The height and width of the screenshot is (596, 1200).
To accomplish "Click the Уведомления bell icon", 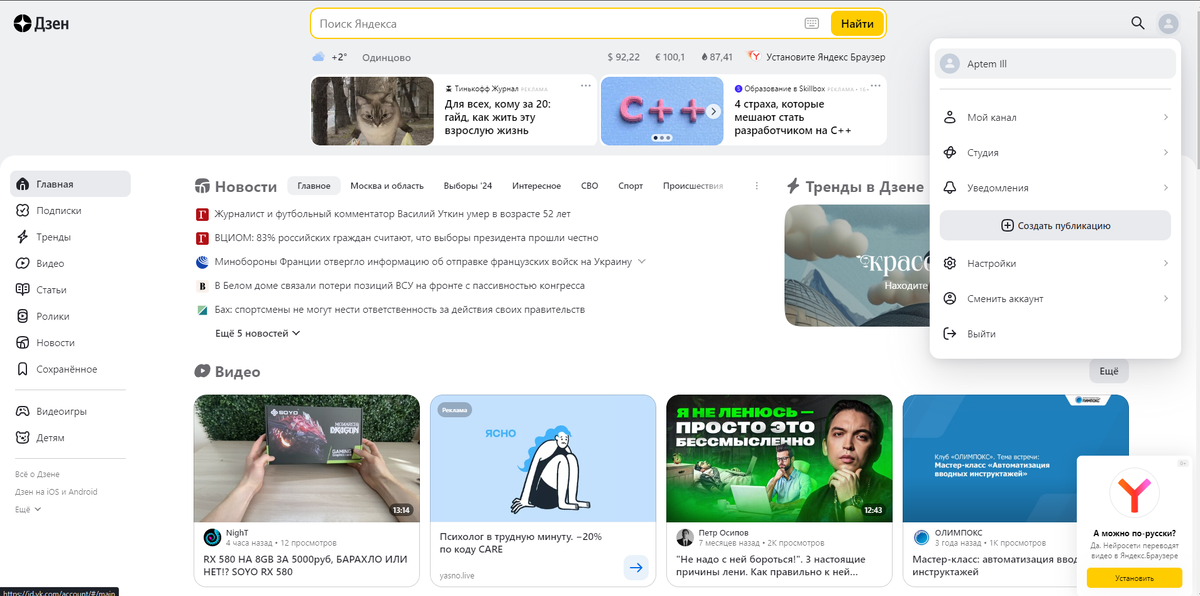I will (950, 187).
